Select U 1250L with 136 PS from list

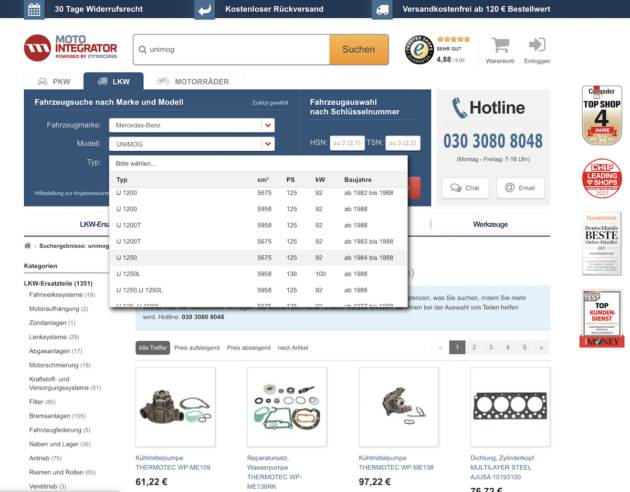(x=255, y=273)
